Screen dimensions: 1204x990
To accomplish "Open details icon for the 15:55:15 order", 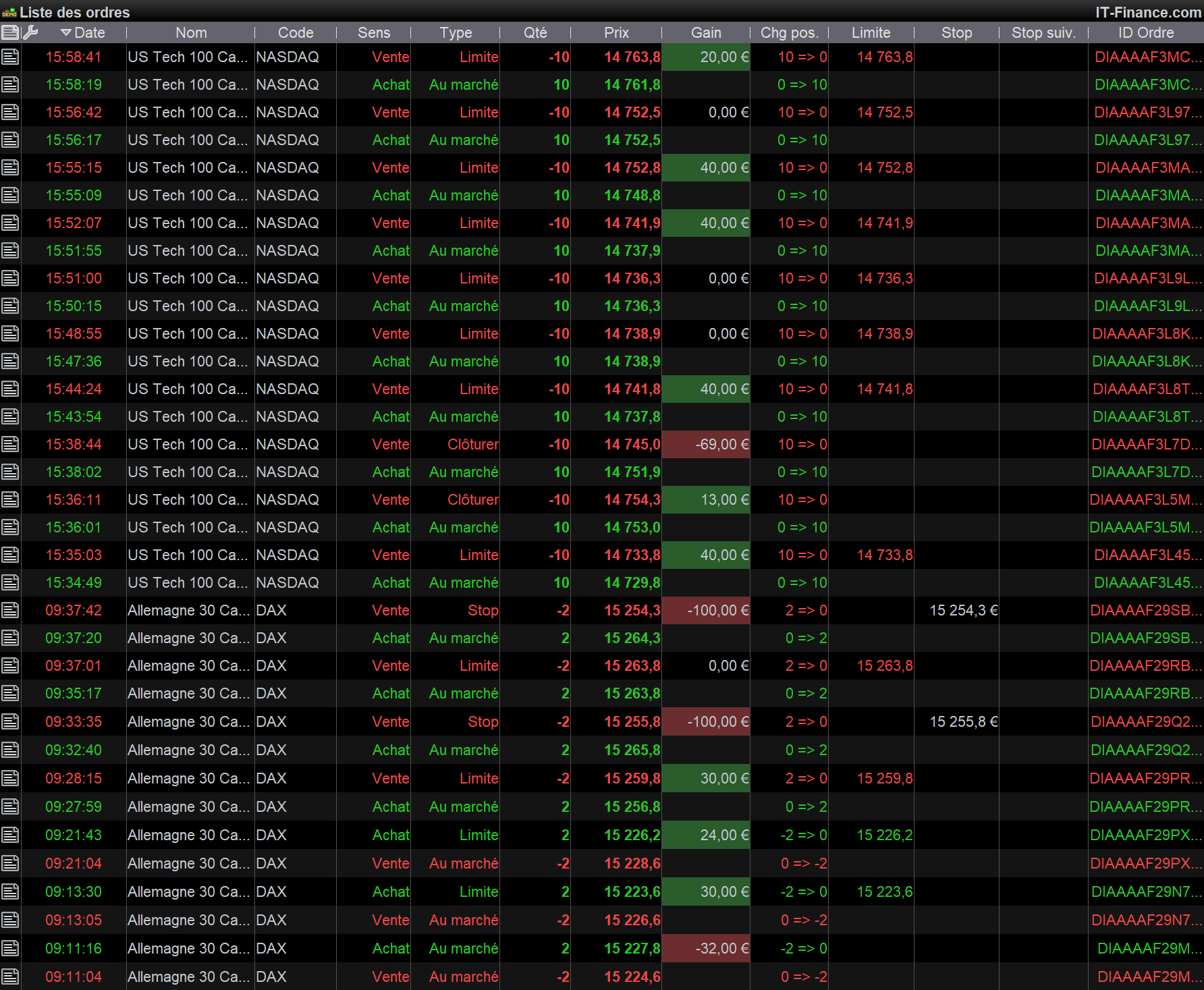I will (x=10, y=167).
